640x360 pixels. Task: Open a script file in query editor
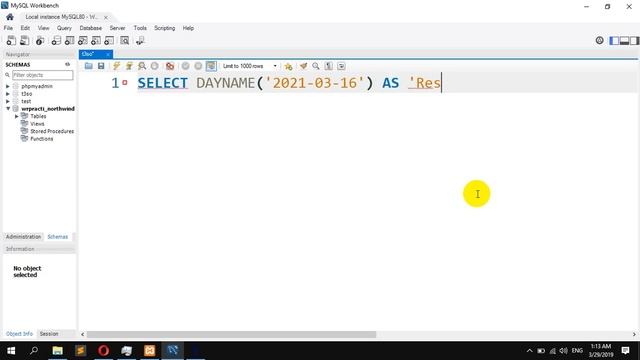point(89,66)
